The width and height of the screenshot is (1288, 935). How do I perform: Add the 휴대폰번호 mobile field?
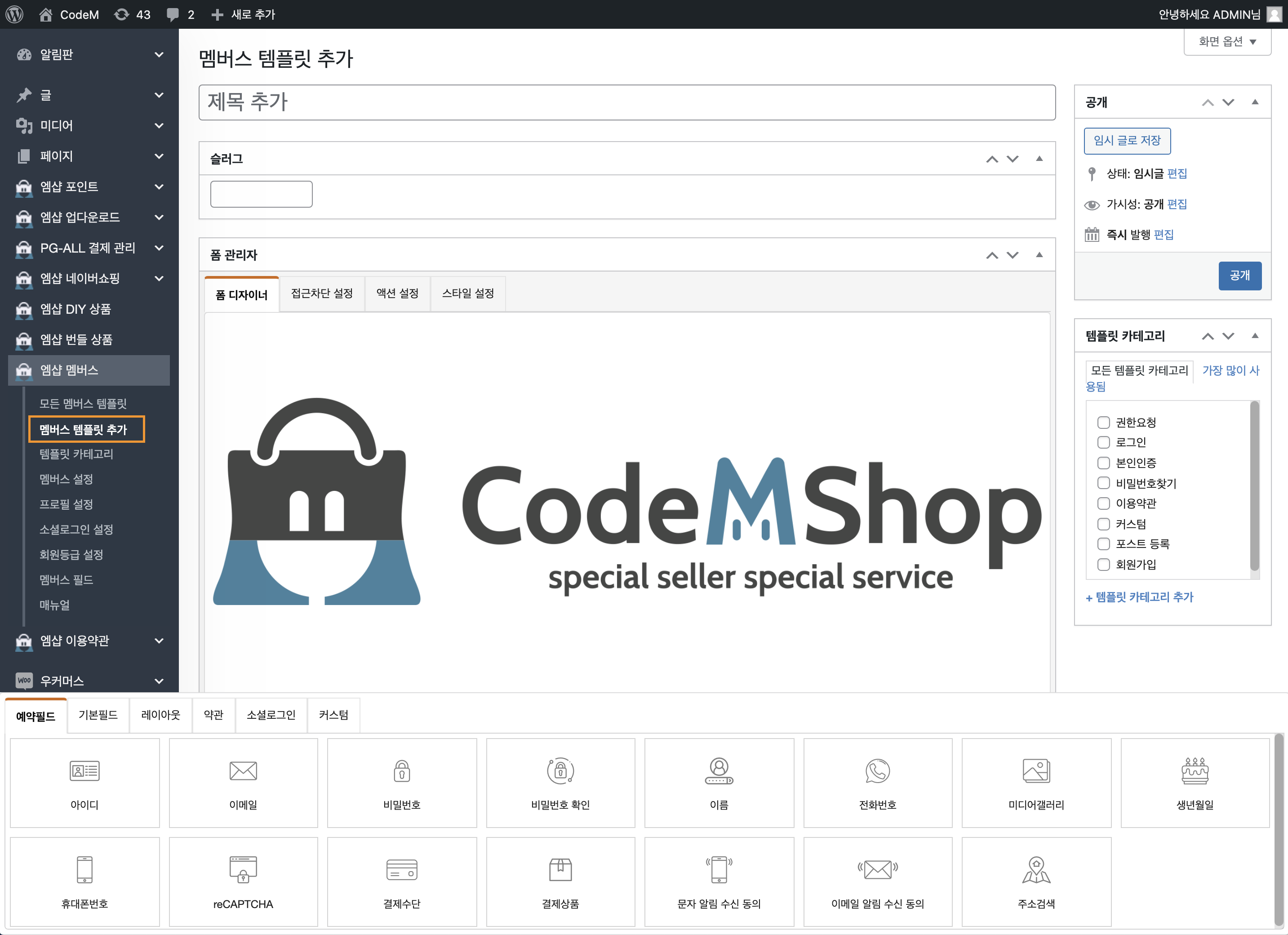pos(84,881)
